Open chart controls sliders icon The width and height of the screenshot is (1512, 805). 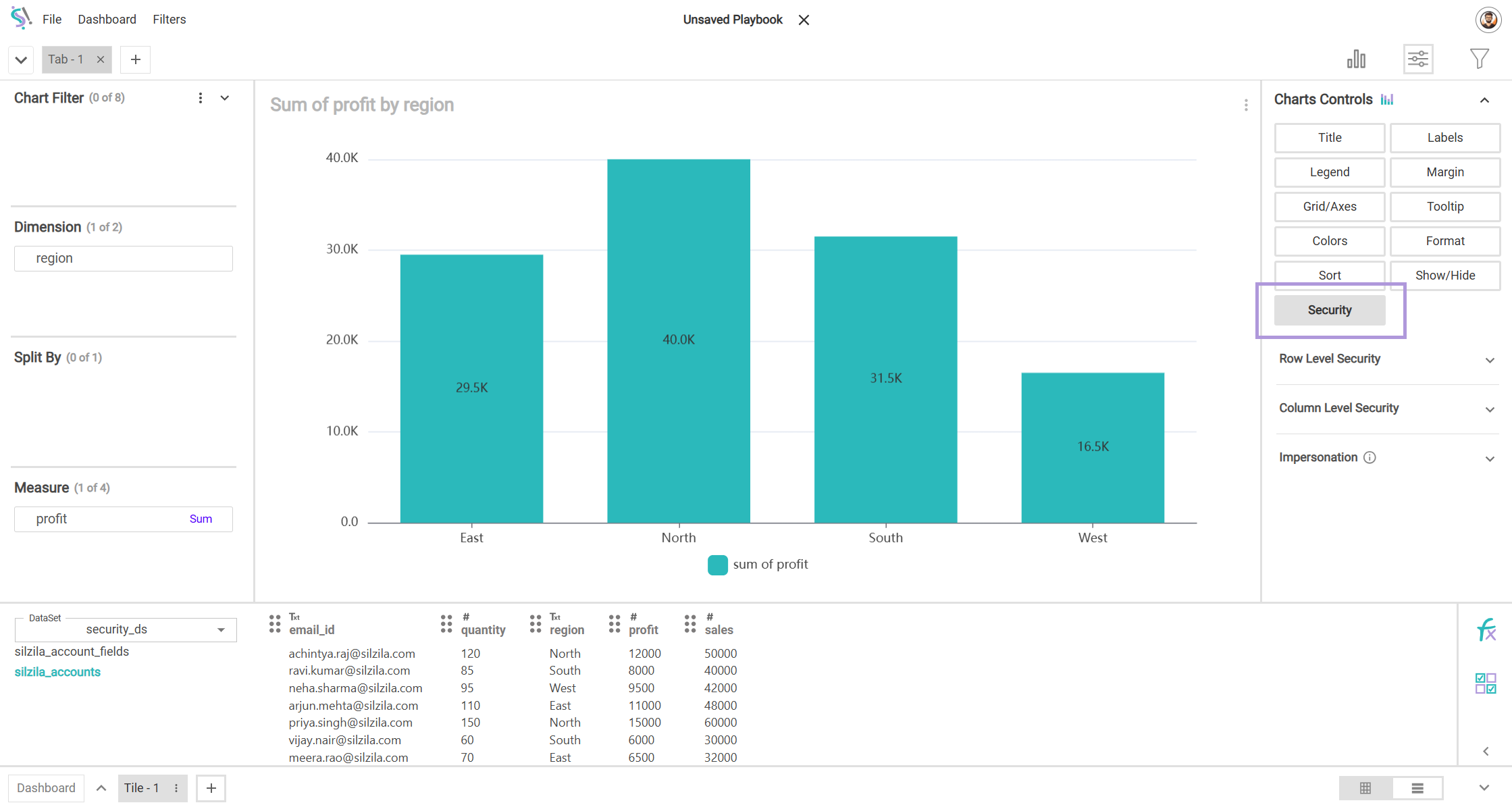tap(1417, 59)
